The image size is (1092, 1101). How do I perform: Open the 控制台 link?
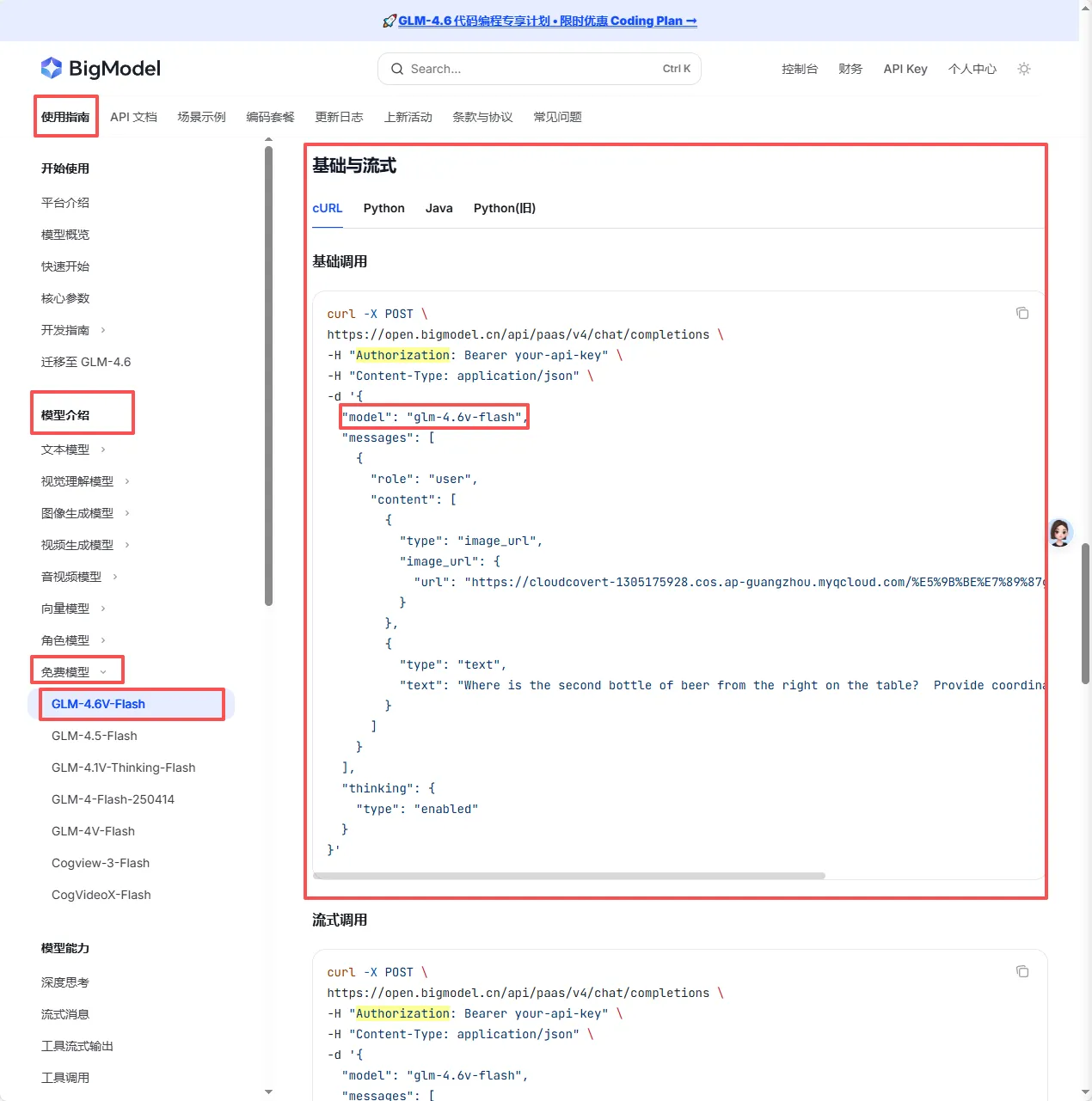pyautogui.click(x=800, y=69)
